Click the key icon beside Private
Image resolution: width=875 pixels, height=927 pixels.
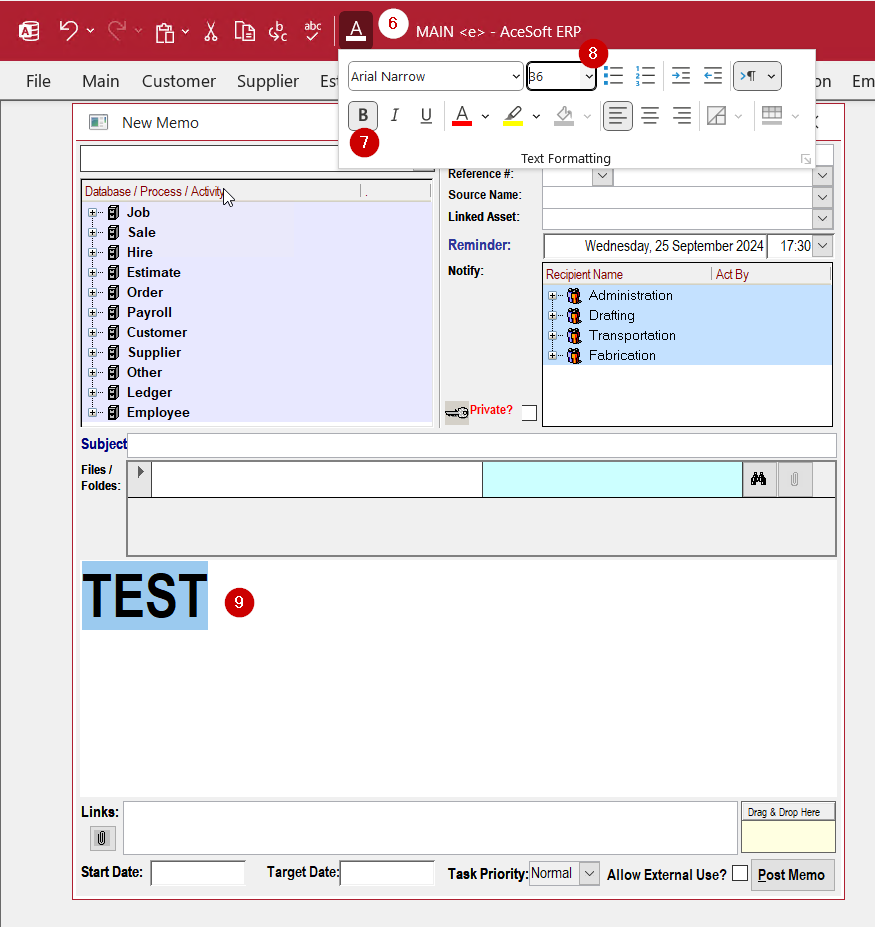point(456,412)
